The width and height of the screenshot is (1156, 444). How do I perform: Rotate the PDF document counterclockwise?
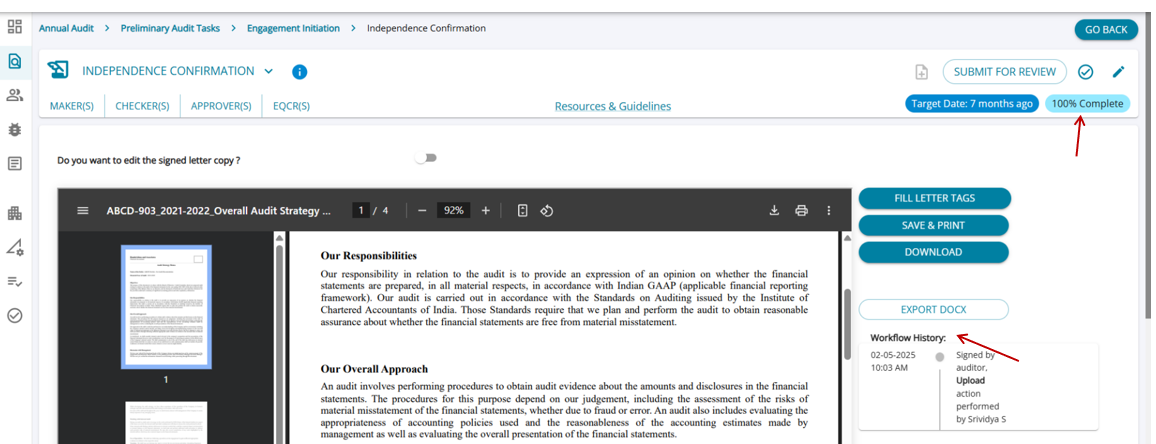point(546,211)
